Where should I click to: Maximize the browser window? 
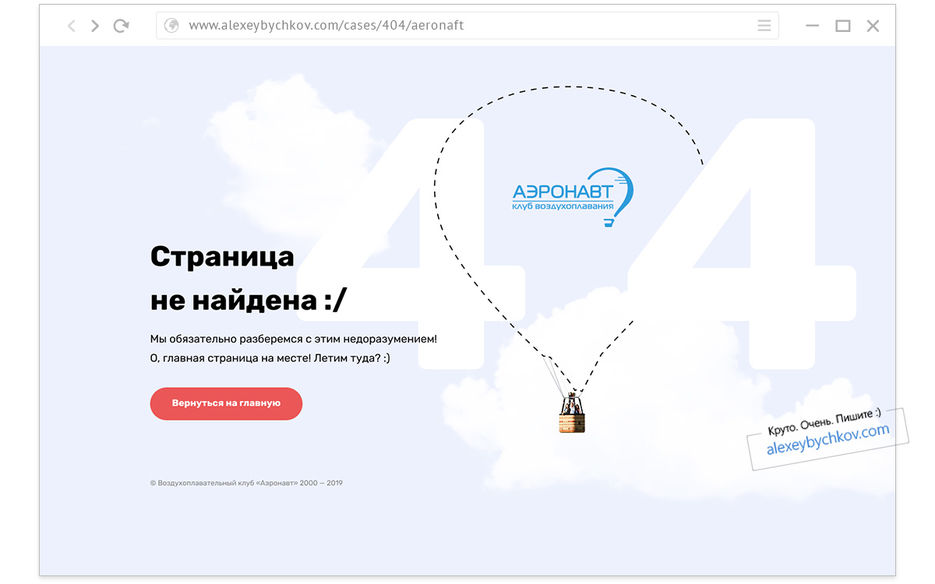tap(843, 26)
